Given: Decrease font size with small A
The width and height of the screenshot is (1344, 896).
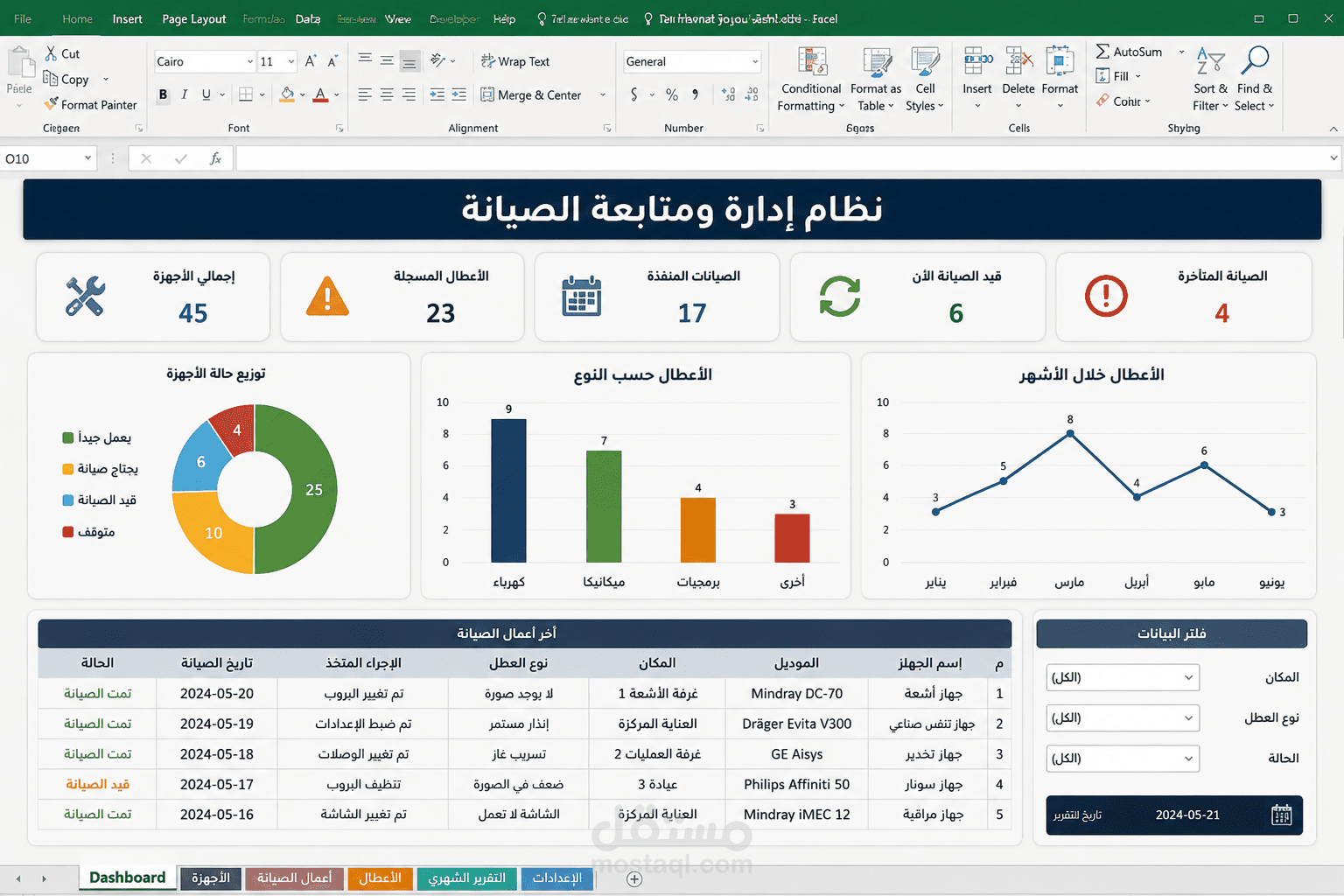Looking at the screenshot, I should point(332,61).
